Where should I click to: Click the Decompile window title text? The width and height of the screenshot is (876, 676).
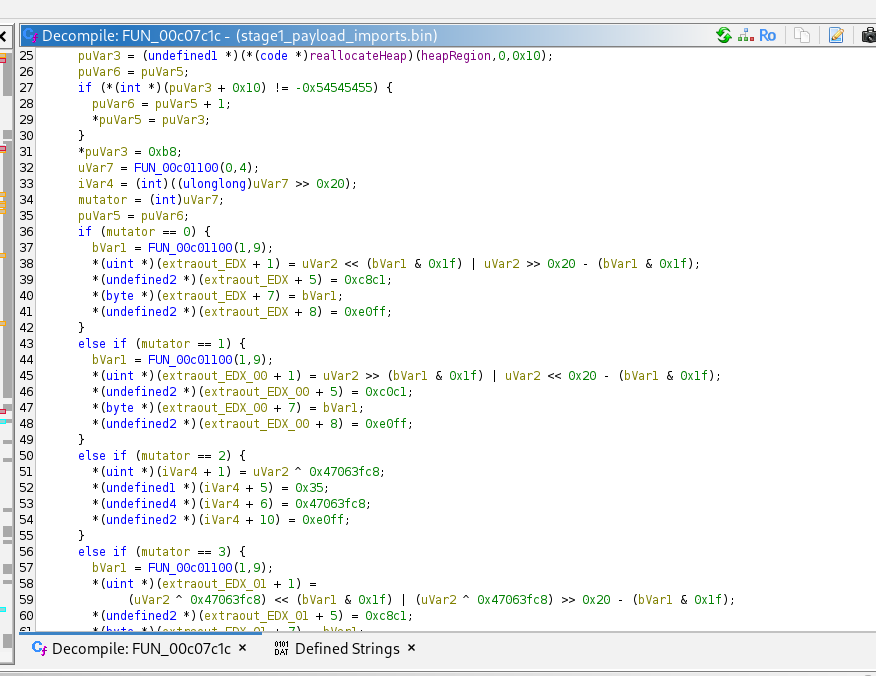coord(240,36)
